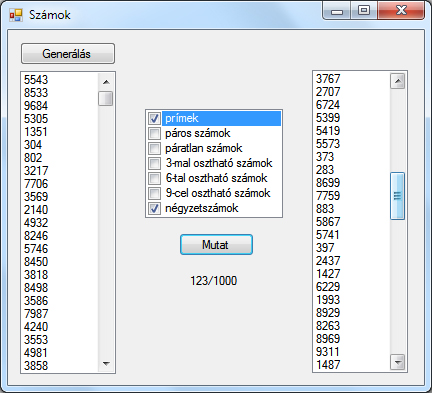The width and height of the screenshot is (432, 393).
Task: Select 373 in the right list
Action: point(352,157)
